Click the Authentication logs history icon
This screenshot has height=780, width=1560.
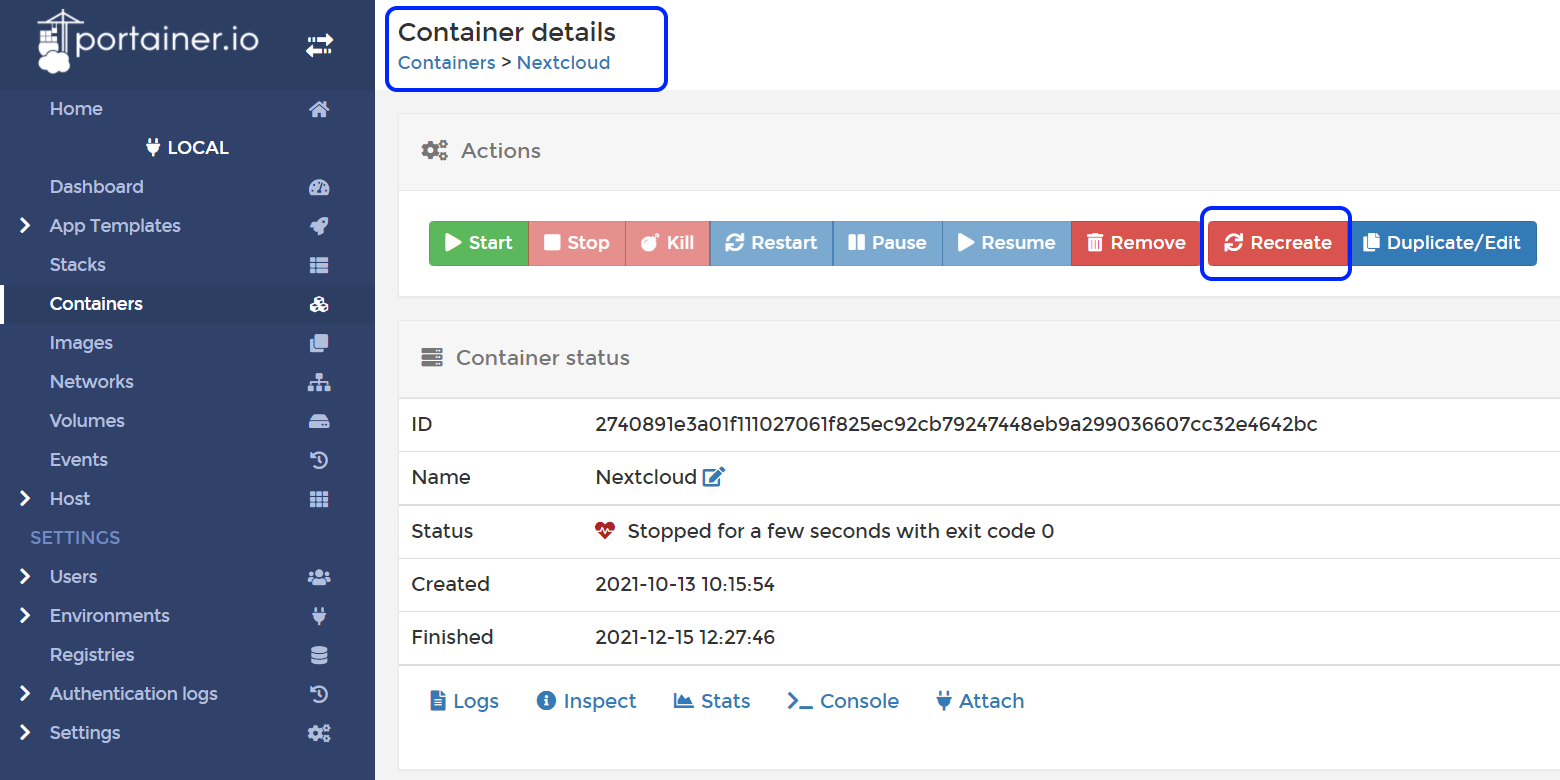319,694
